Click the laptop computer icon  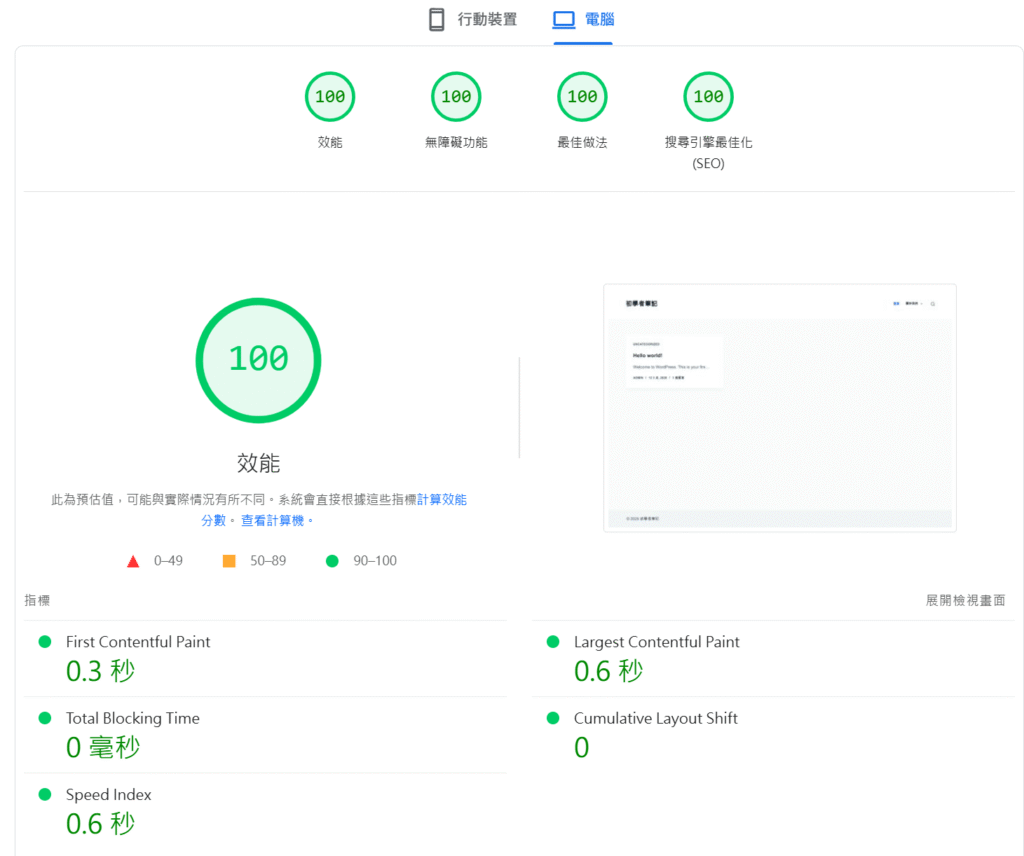click(564, 20)
